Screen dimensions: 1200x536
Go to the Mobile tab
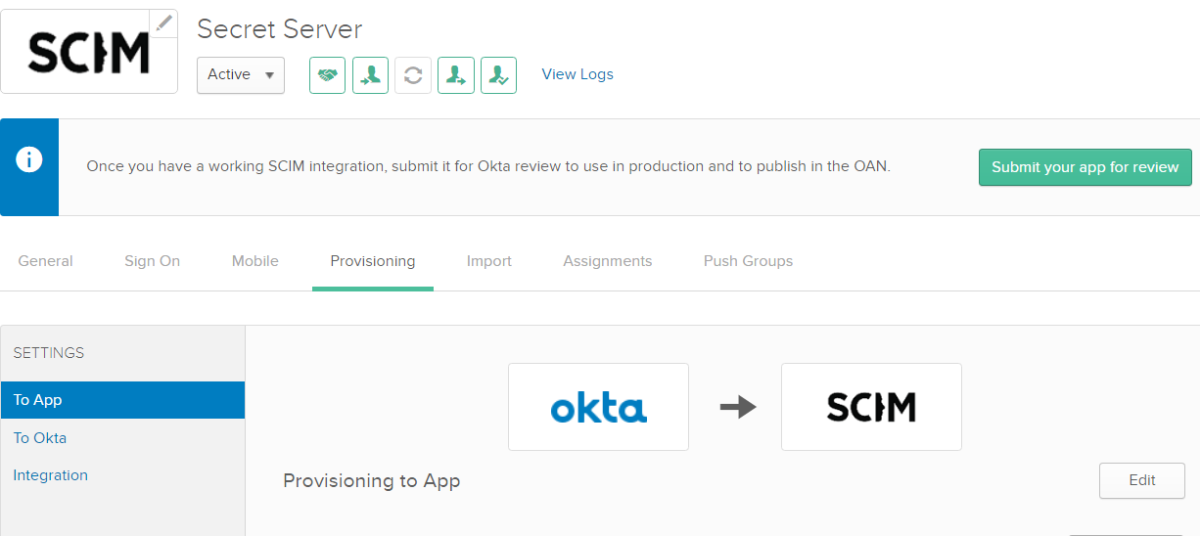255,261
